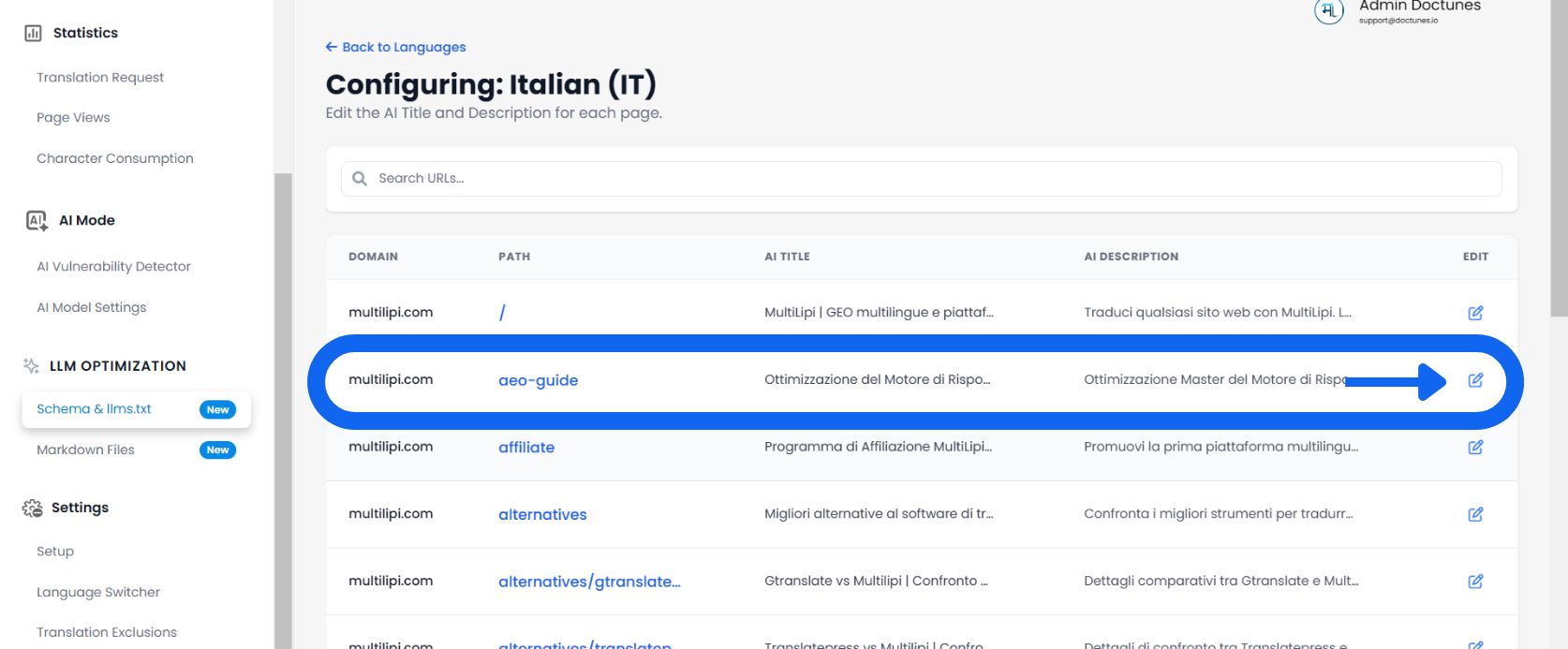Click the AI Mode section heading
Image resolution: width=1568 pixels, height=649 pixels.
click(87, 221)
